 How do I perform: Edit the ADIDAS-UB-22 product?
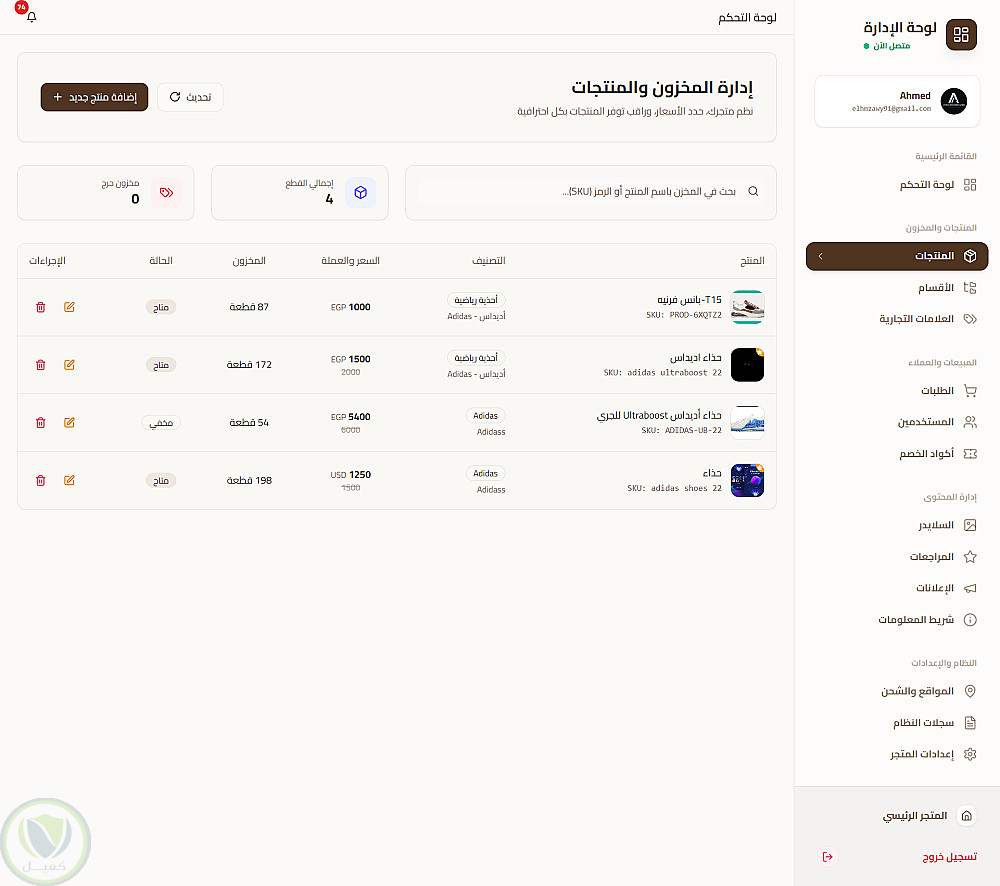click(x=70, y=422)
